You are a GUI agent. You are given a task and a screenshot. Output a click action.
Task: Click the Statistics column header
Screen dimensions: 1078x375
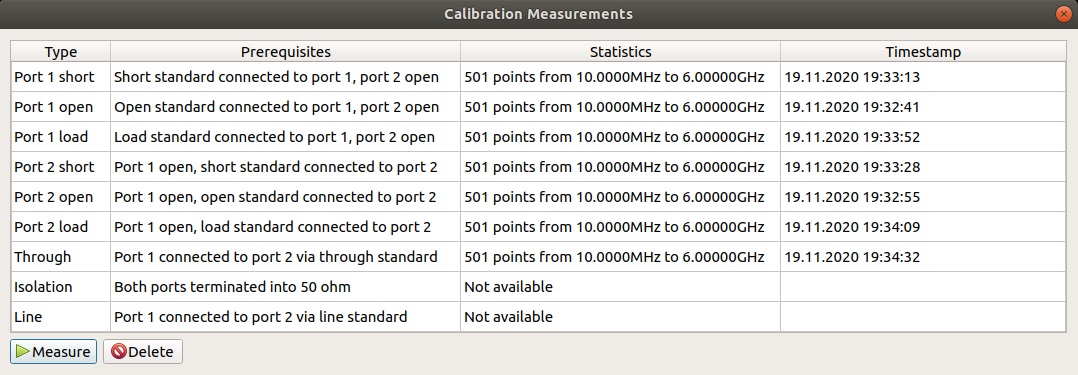tap(620, 52)
